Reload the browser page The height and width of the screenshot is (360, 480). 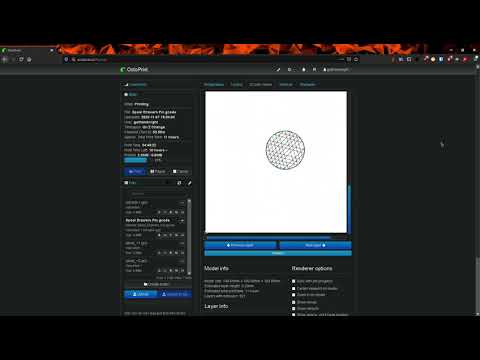[21, 59]
